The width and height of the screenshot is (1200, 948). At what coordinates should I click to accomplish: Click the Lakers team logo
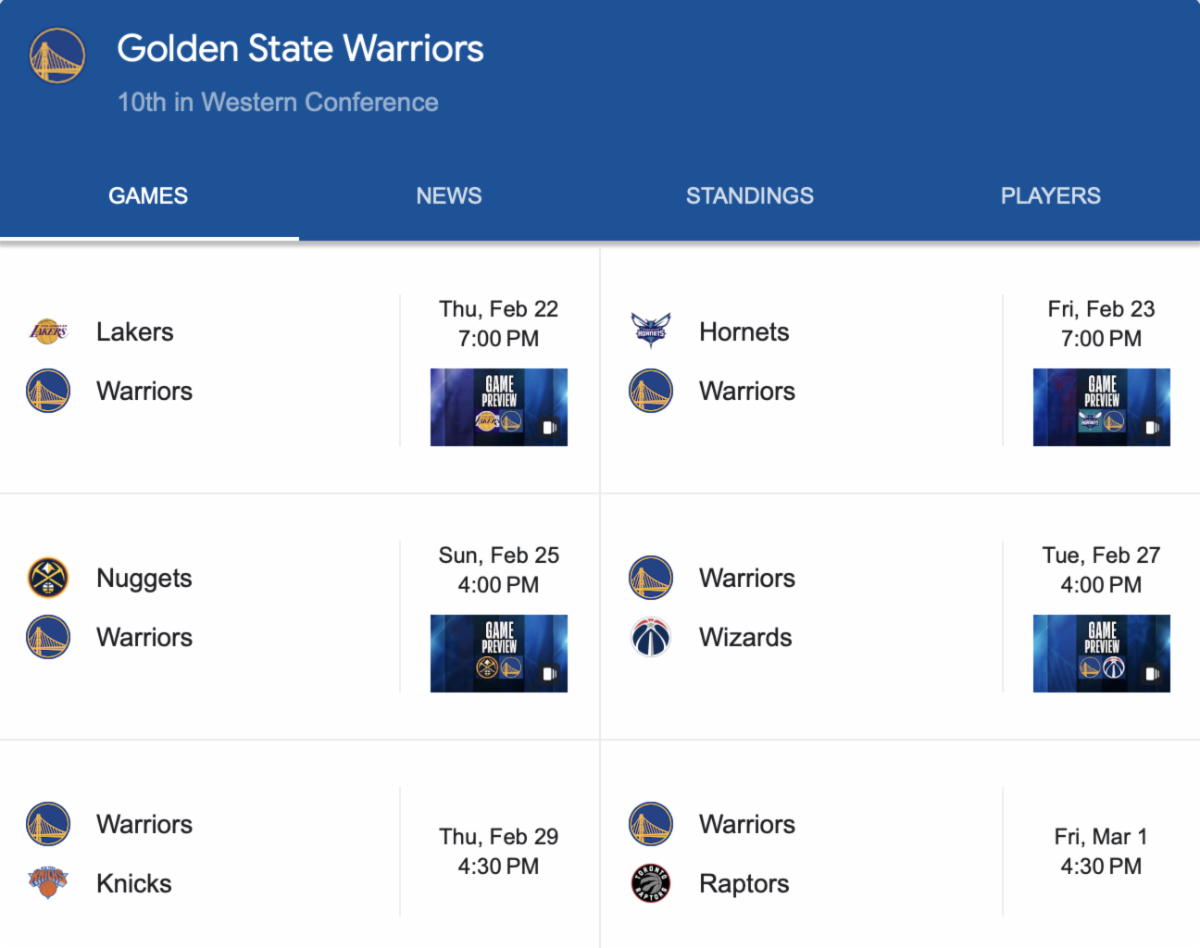pos(48,332)
